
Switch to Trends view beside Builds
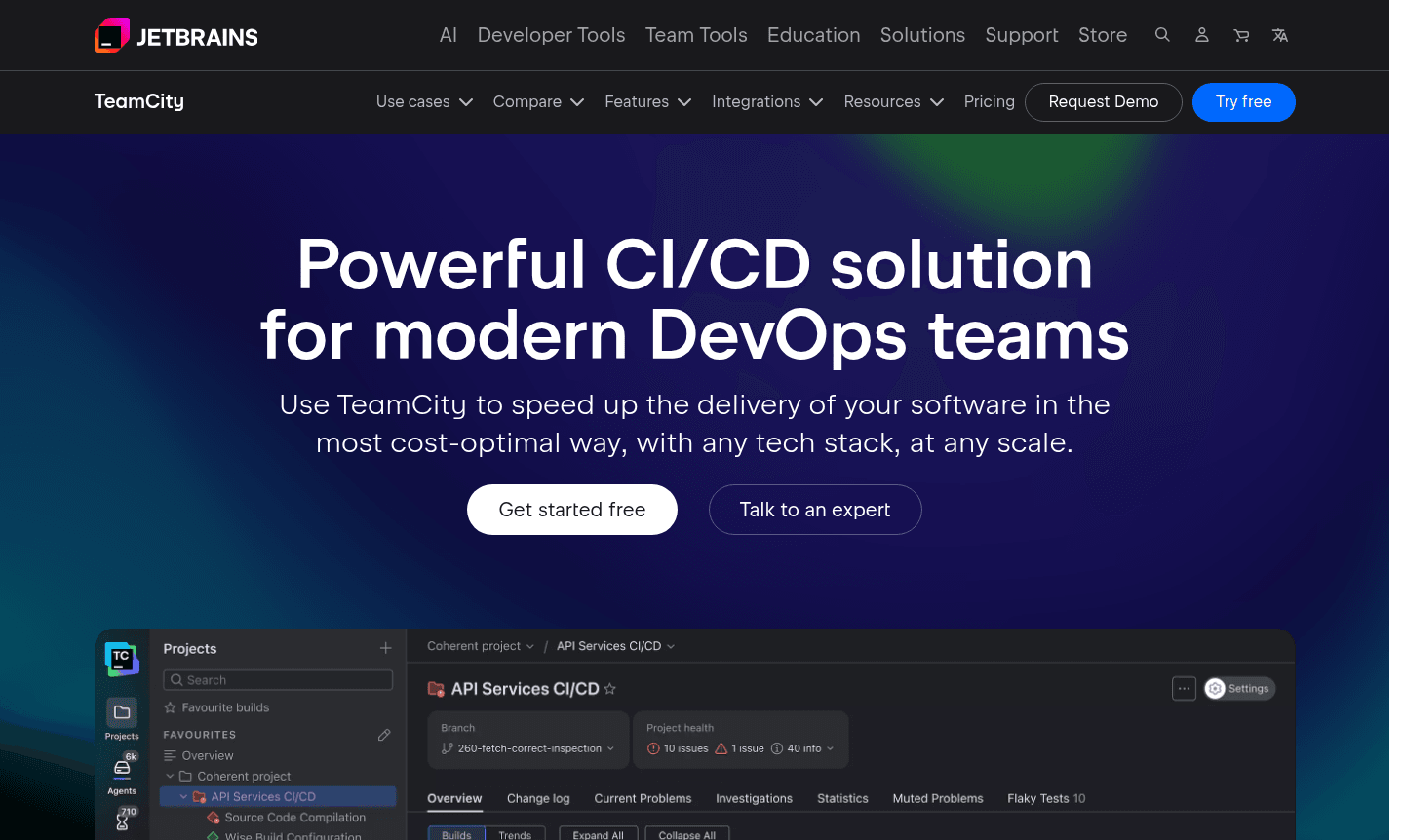[517, 834]
